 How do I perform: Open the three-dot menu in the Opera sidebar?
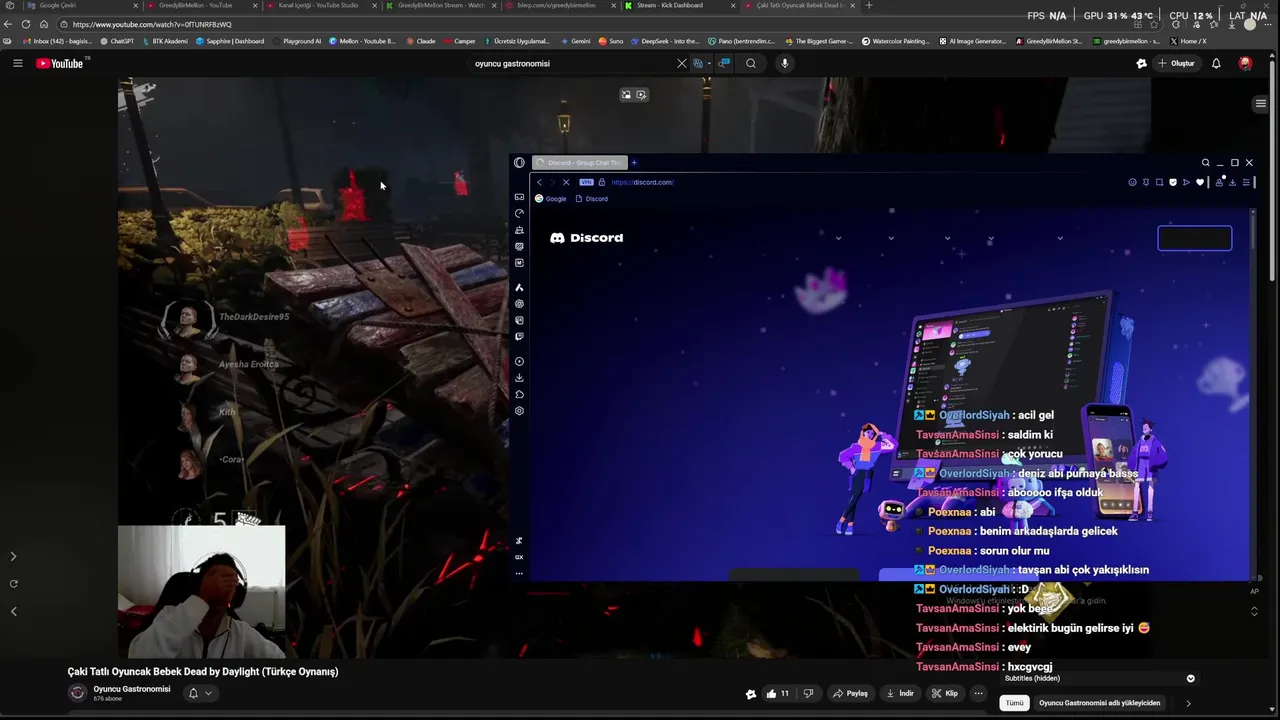pos(519,573)
